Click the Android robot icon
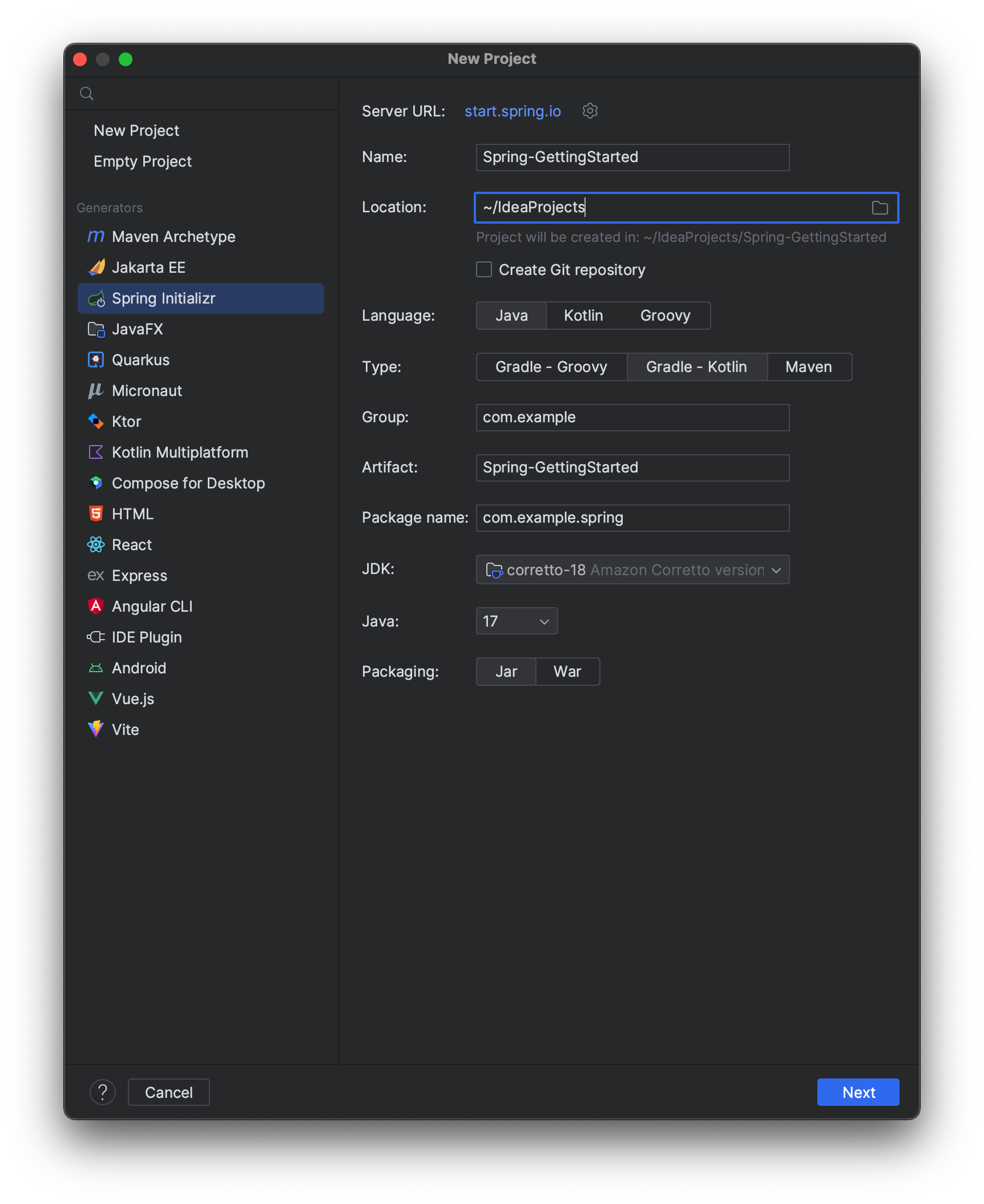This screenshot has width=984, height=1204. pos(96,668)
